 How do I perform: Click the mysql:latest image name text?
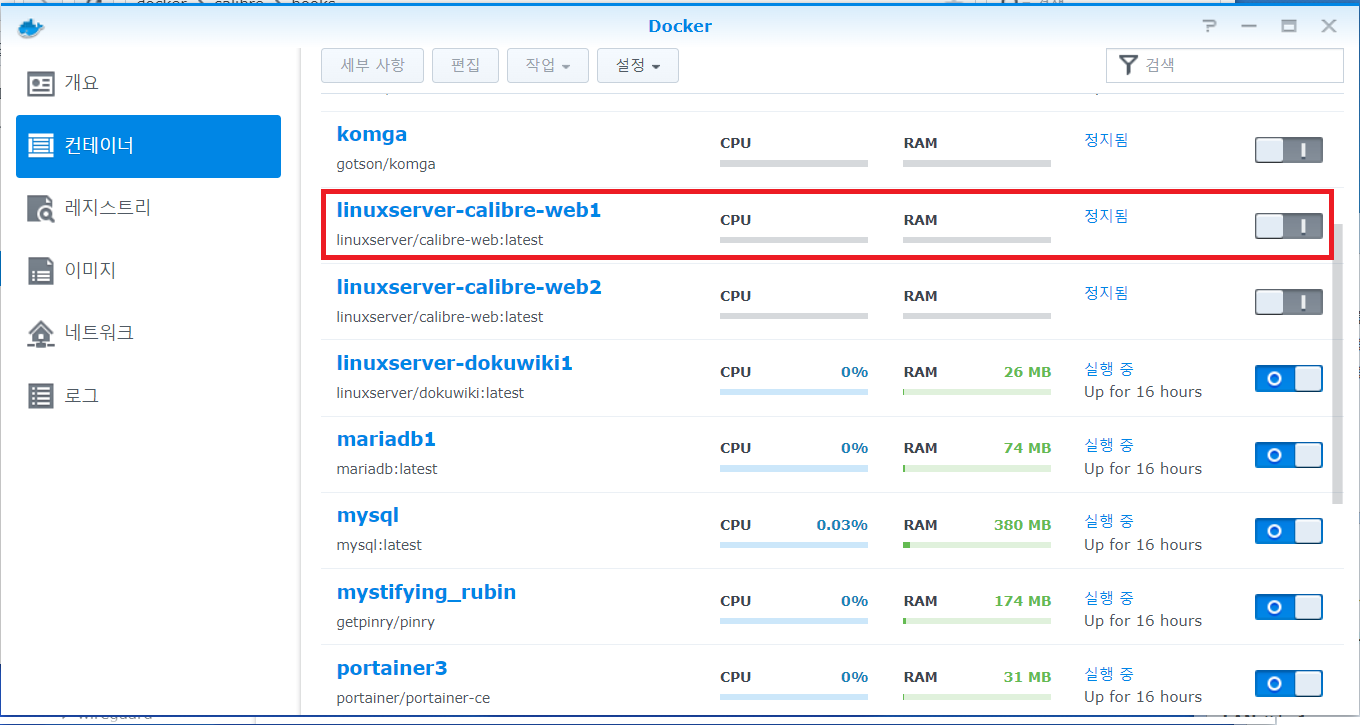pos(379,545)
